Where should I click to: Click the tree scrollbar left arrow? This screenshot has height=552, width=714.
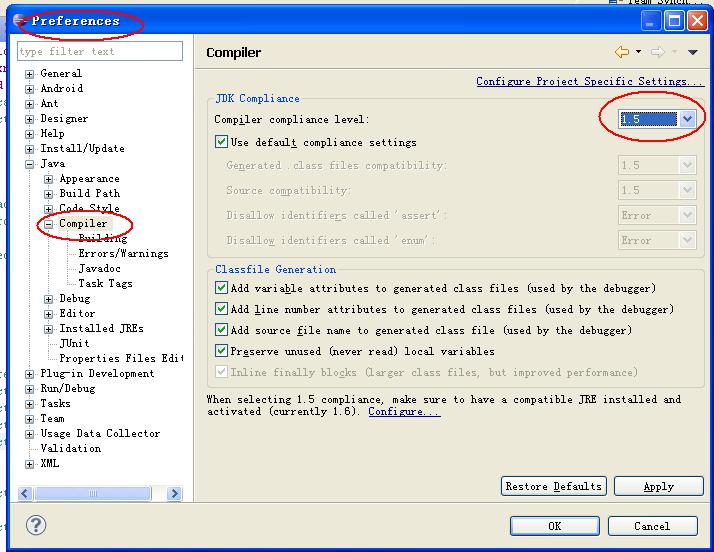pyautogui.click(x=26, y=493)
